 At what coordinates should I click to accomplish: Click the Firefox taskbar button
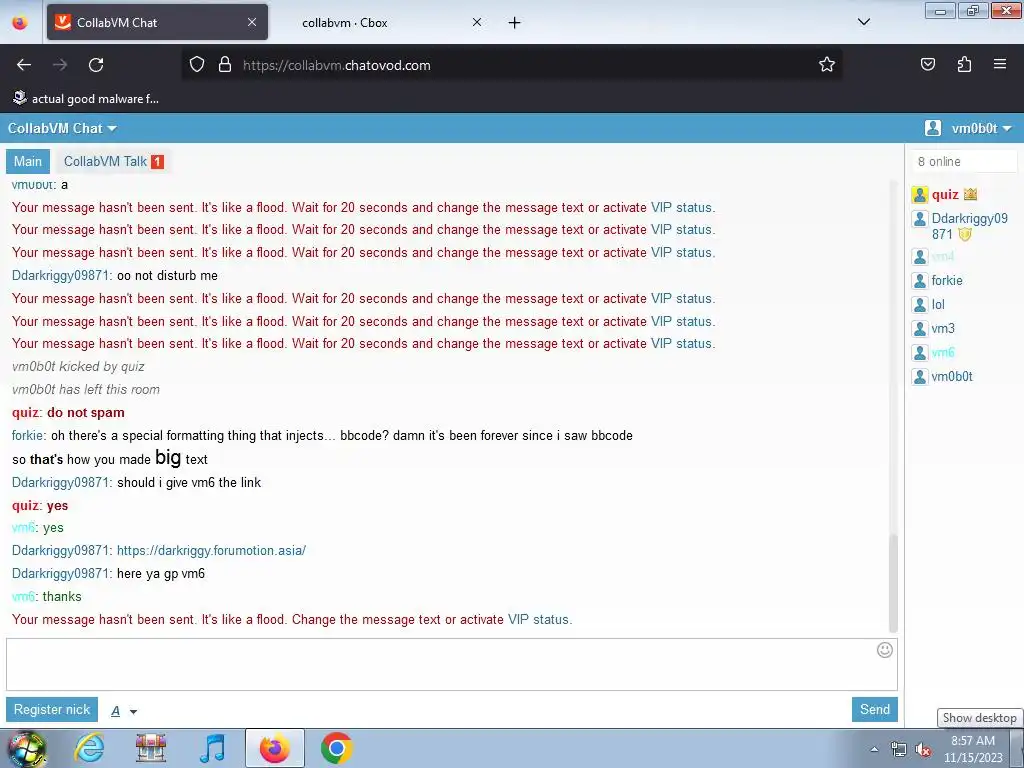point(274,748)
